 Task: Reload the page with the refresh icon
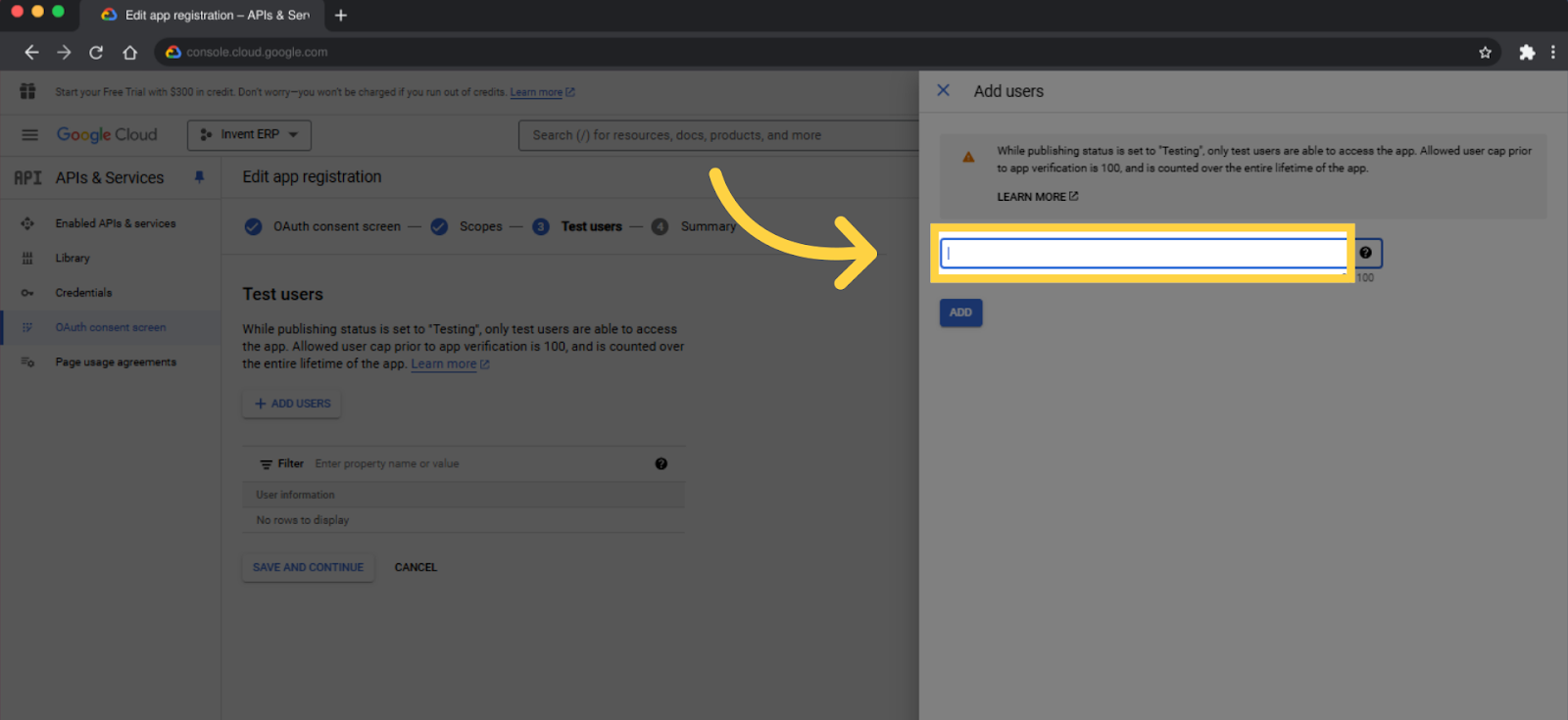pyautogui.click(x=96, y=52)
